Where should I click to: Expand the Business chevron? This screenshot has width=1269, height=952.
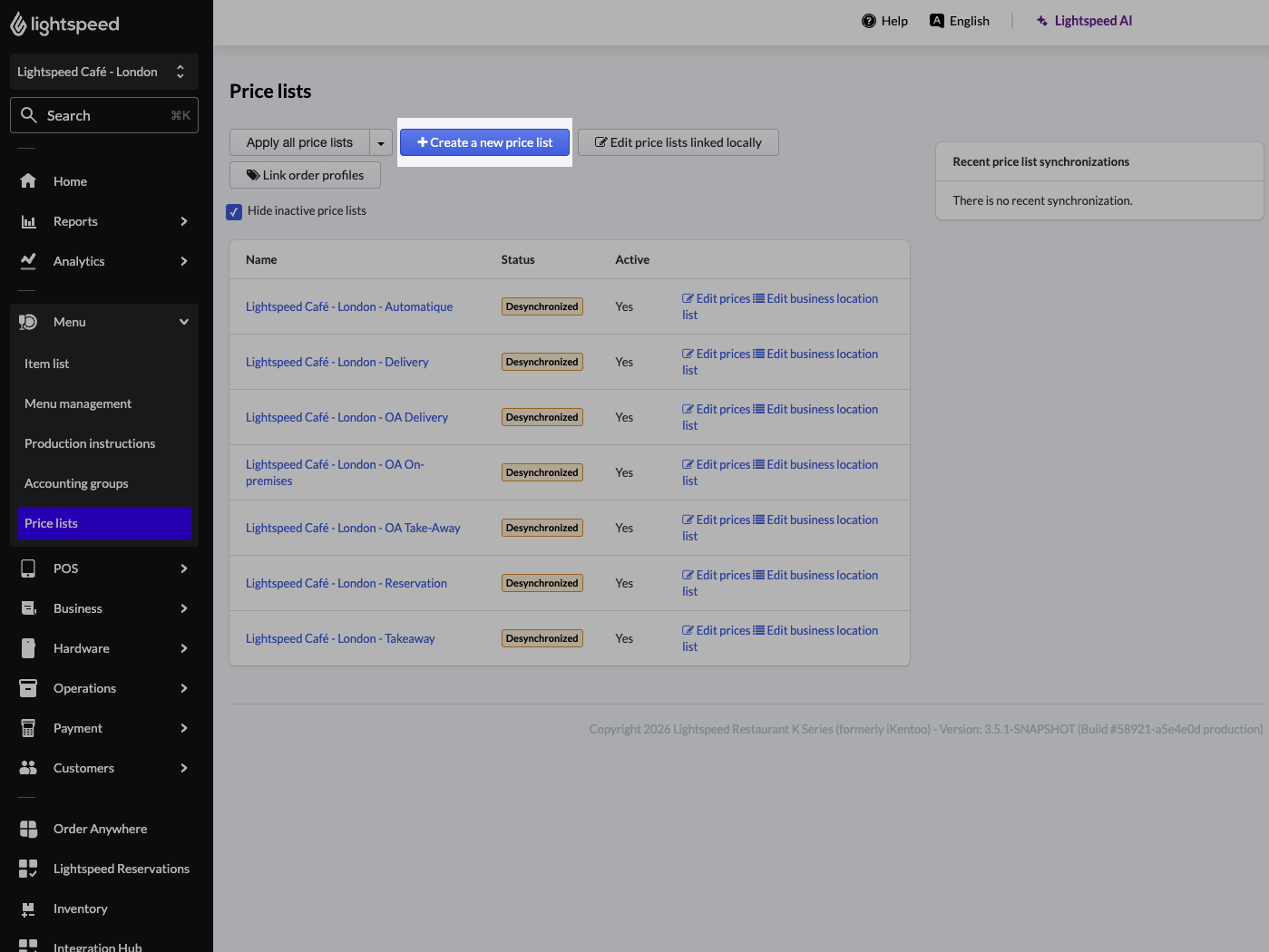184,608
